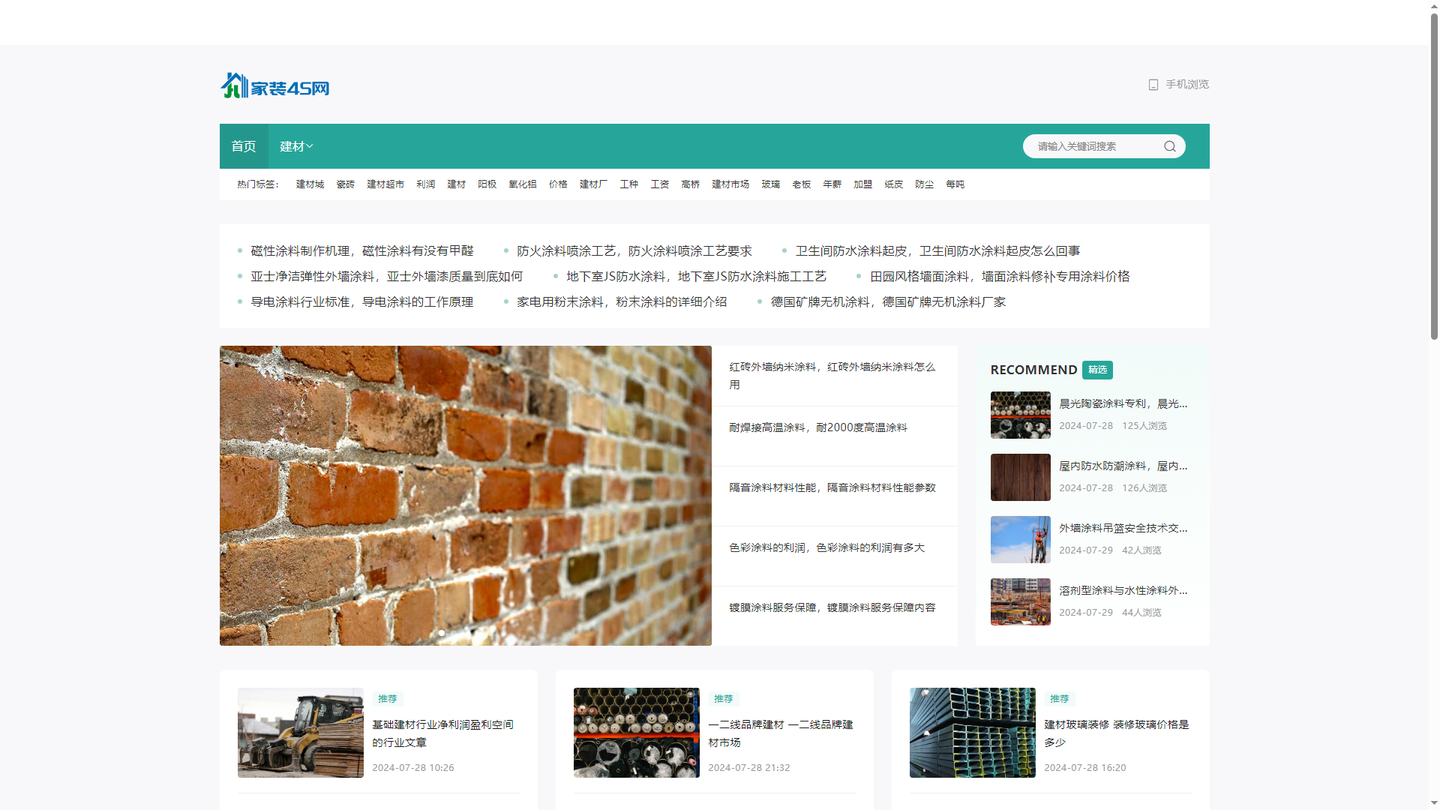Open the 外墙涂料吊篮安全技术交 article title
The height and width of the screenshot is (810, 1440).
click(1124, 528)
